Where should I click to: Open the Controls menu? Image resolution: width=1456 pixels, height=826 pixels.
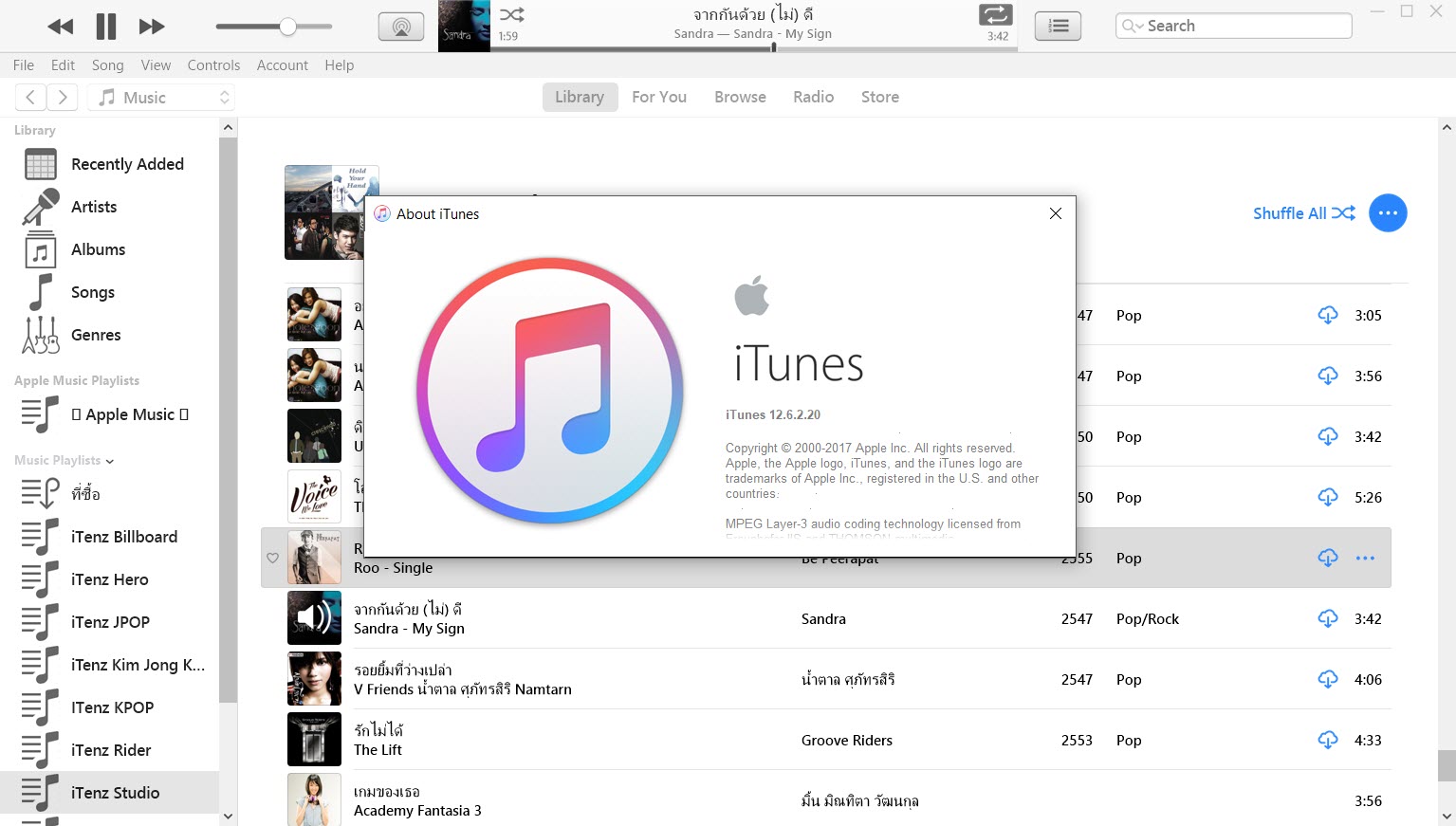point(213,65)
